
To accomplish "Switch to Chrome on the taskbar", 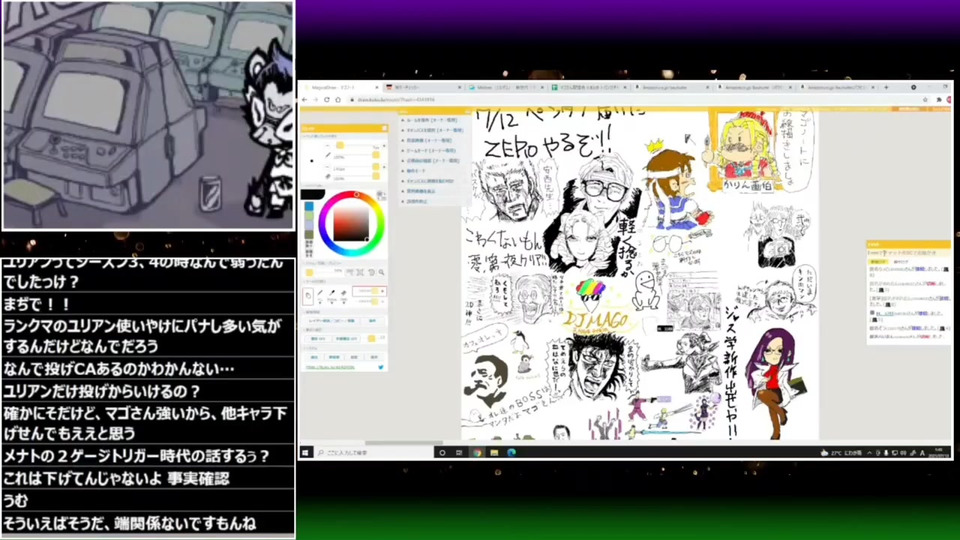I will (x=476, y=452).
